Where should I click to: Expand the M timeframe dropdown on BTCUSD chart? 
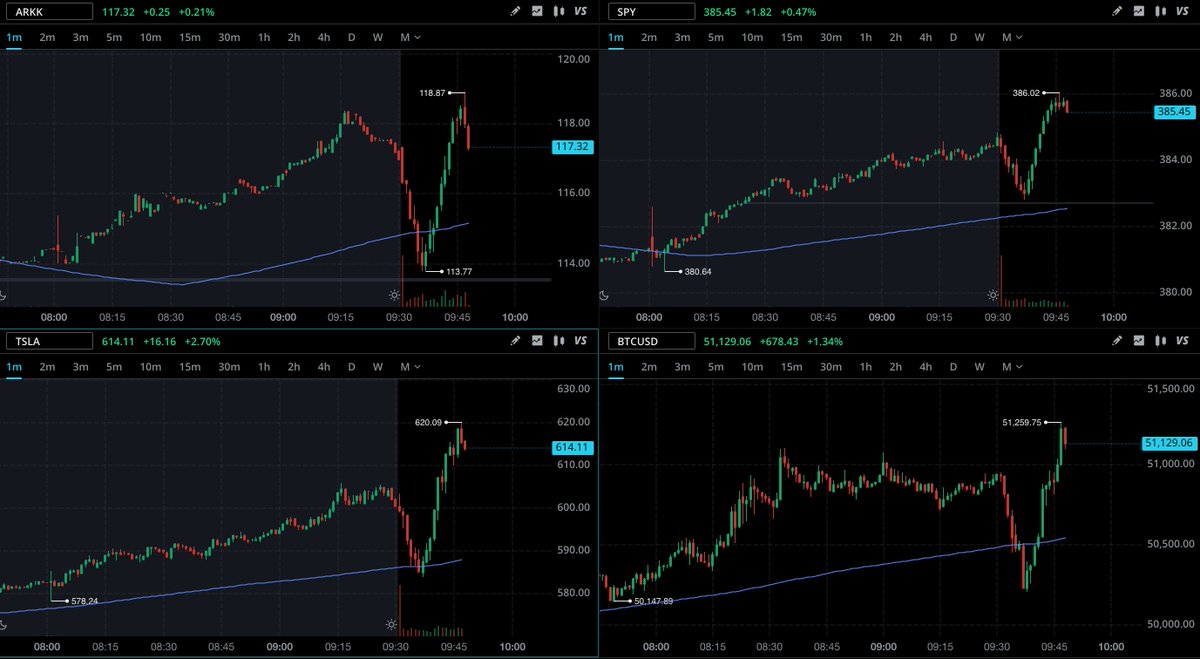click(x=1010, y=367)
